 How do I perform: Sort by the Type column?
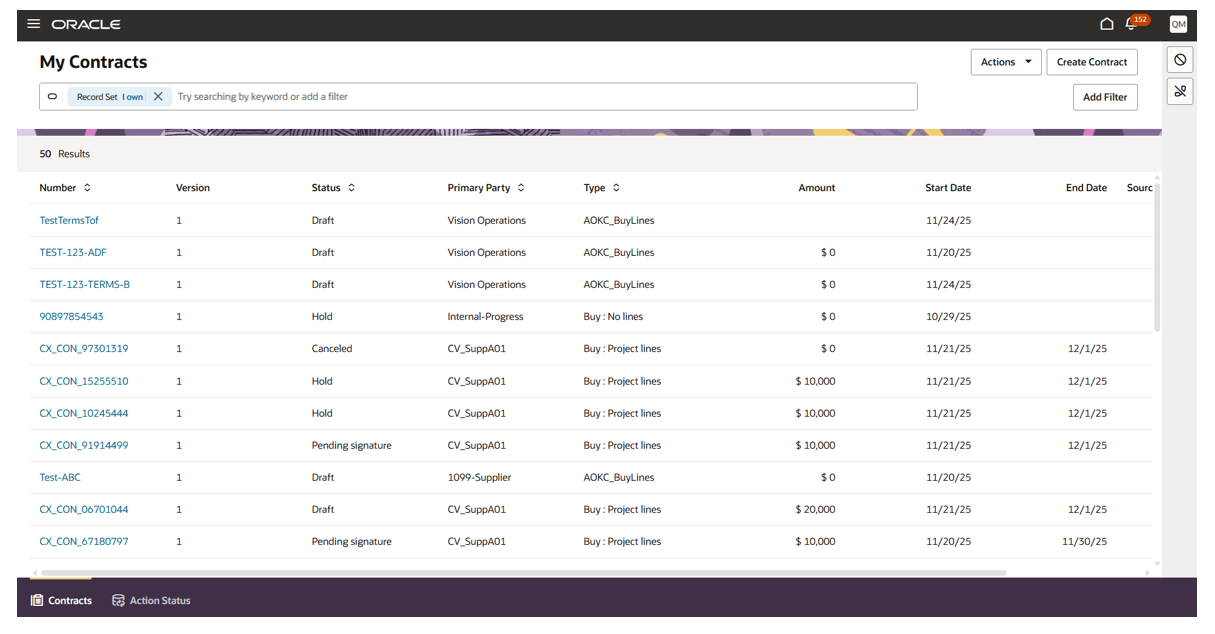point(616,188)
